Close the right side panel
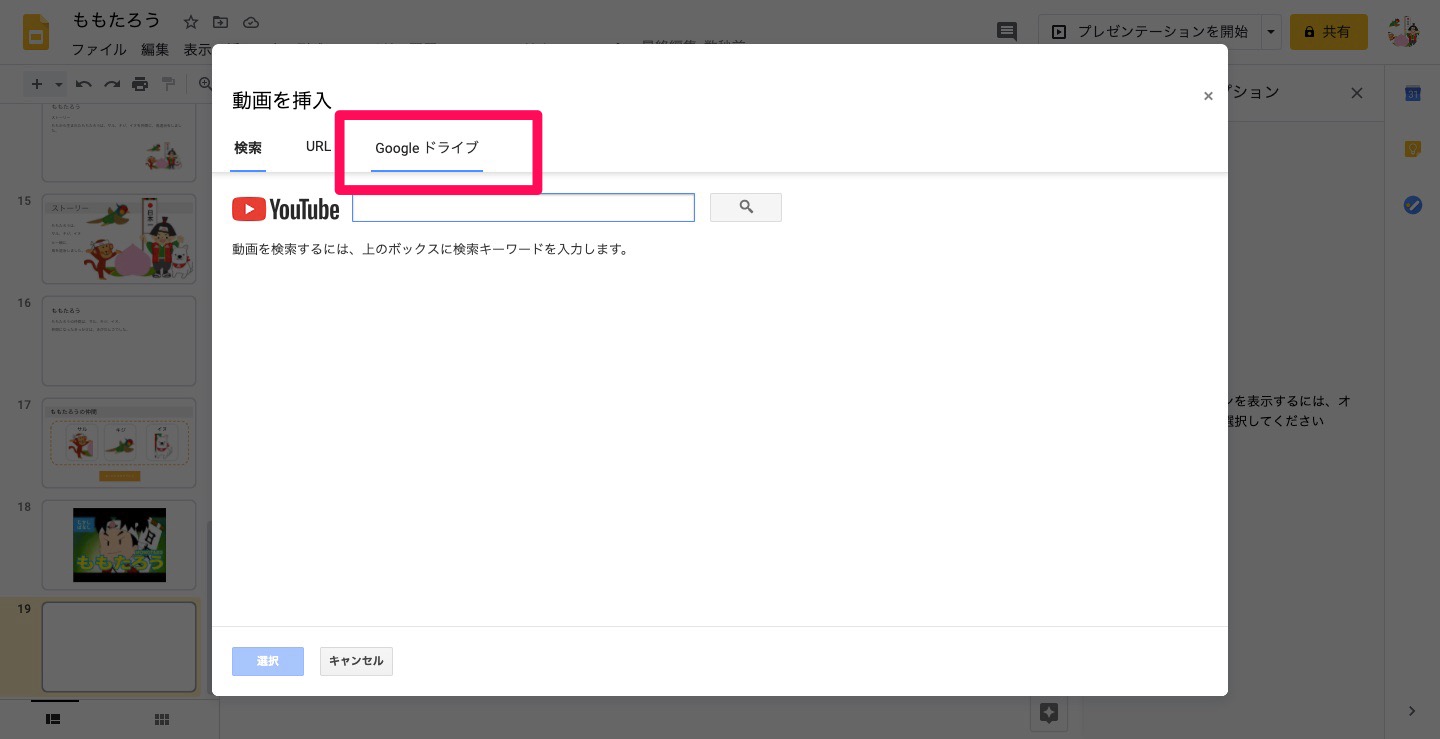The width and height of the screenshot is (1440, 739). pyautogui.click(x=1357, y=93)
